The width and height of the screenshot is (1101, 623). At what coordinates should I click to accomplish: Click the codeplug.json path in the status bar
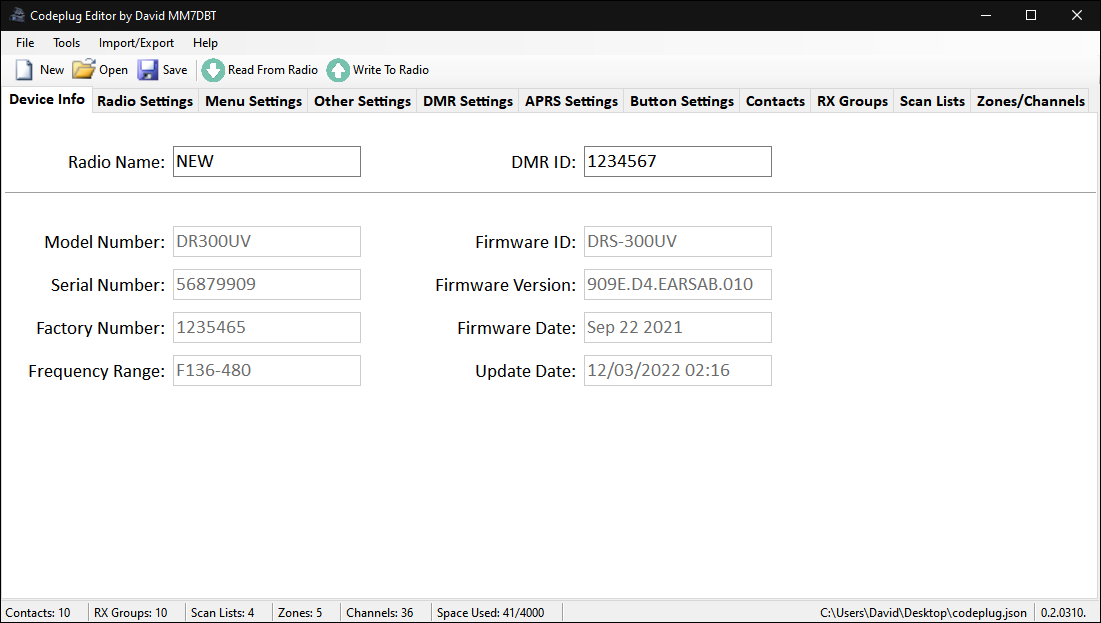922,612
